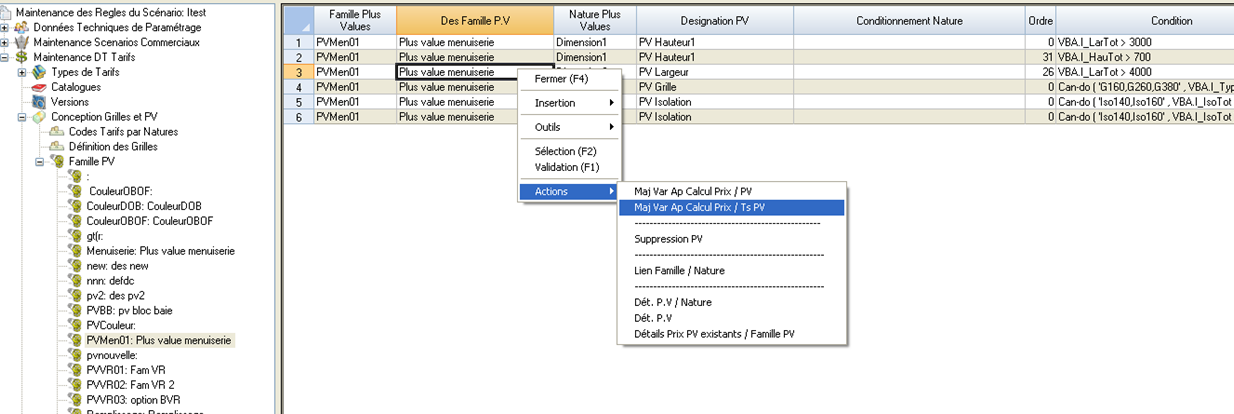This screenshot has height=414, width=1234.
Task: Click the Maintenance DT Tarifs icon
Action: [x=21, y=57]
